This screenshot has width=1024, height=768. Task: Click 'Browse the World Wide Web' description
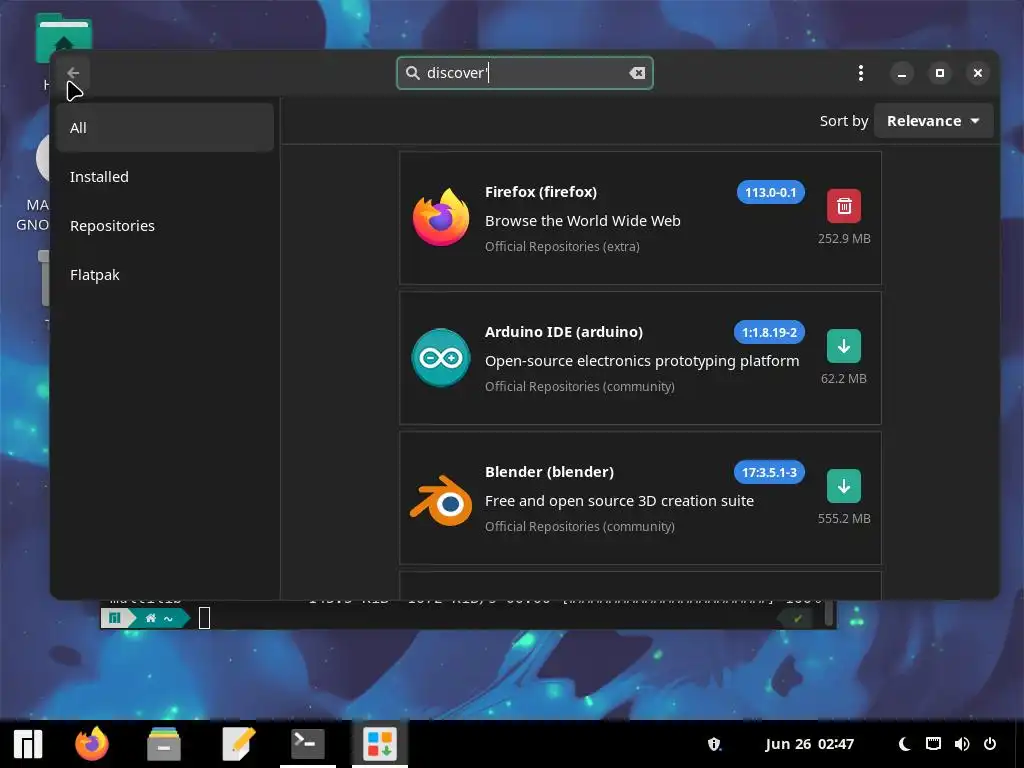click(x=583, y=221)
